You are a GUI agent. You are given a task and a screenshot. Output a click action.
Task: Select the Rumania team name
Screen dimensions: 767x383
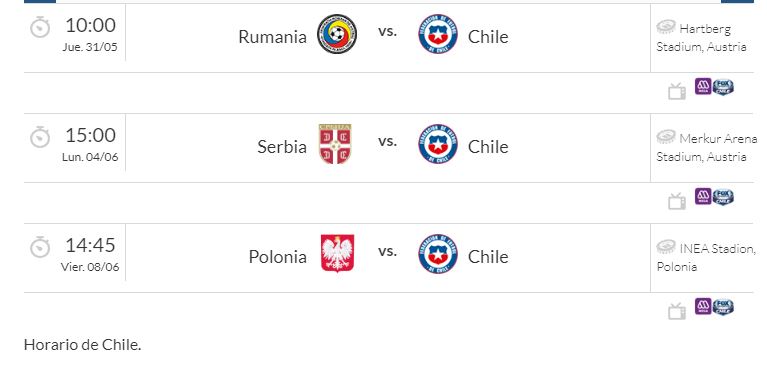[x=272, y=37]
